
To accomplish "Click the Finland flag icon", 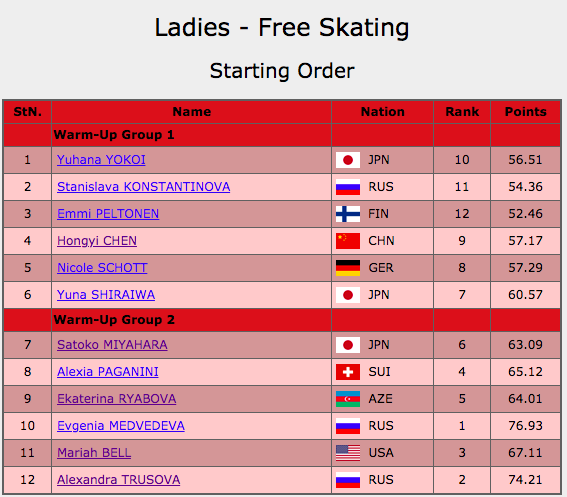I will tap(348, 214).
